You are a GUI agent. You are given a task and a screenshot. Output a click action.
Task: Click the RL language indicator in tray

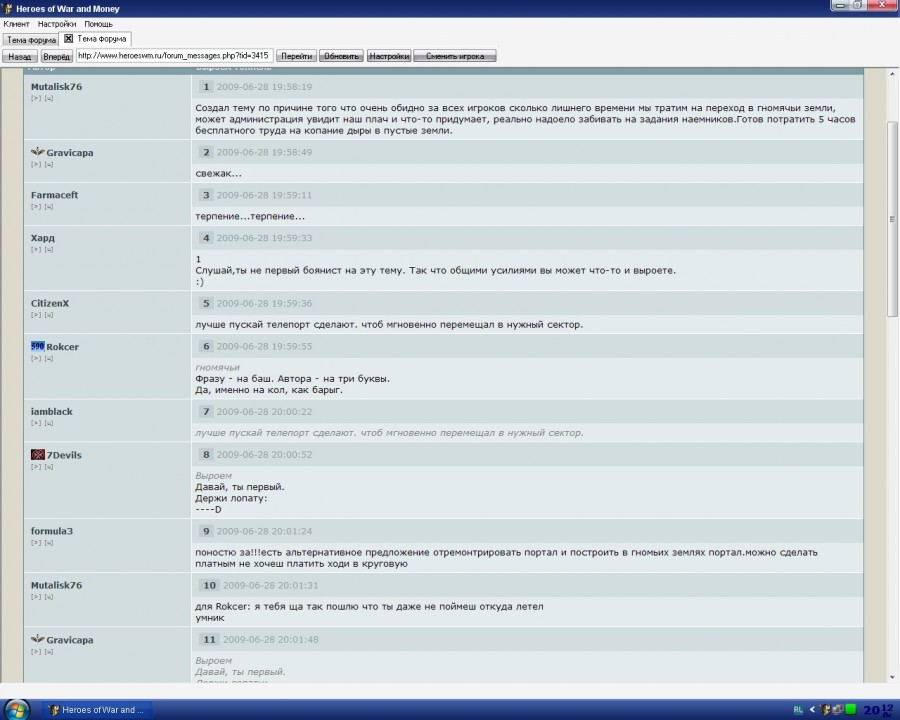pyautogui.click(x=798, y=710)
